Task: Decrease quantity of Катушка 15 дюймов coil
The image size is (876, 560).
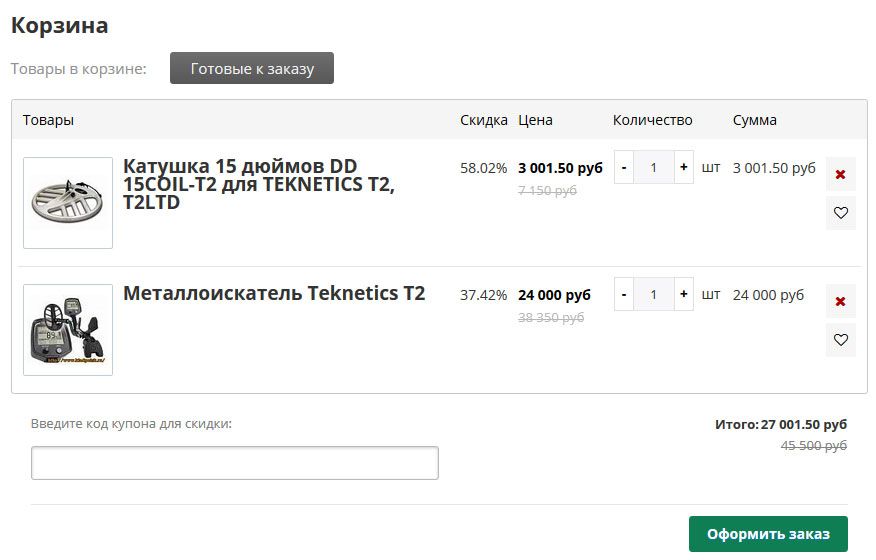Action: click(624, 167)
